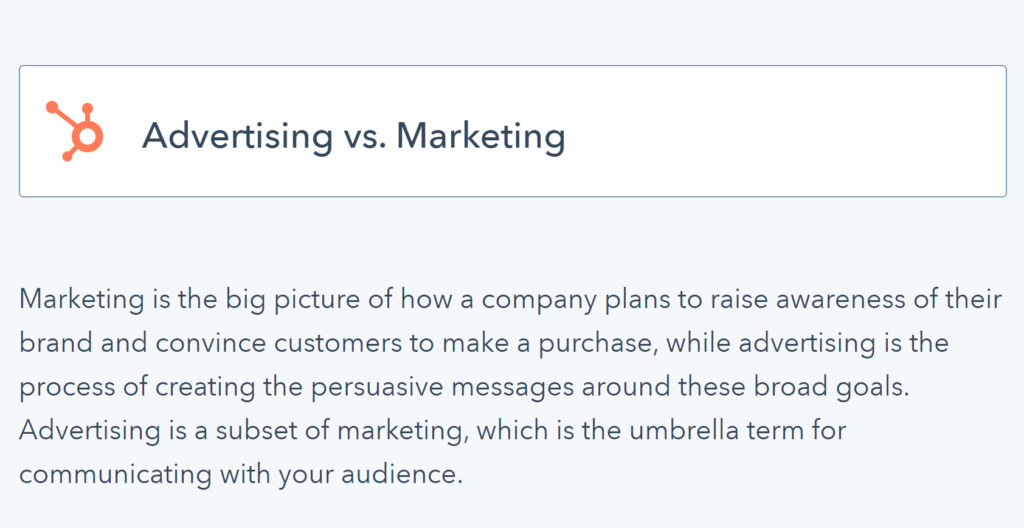This screenshot has height=528, width=1024.
Task: Click the word 'Advertising' in the heading
Action: pos(238,137)
